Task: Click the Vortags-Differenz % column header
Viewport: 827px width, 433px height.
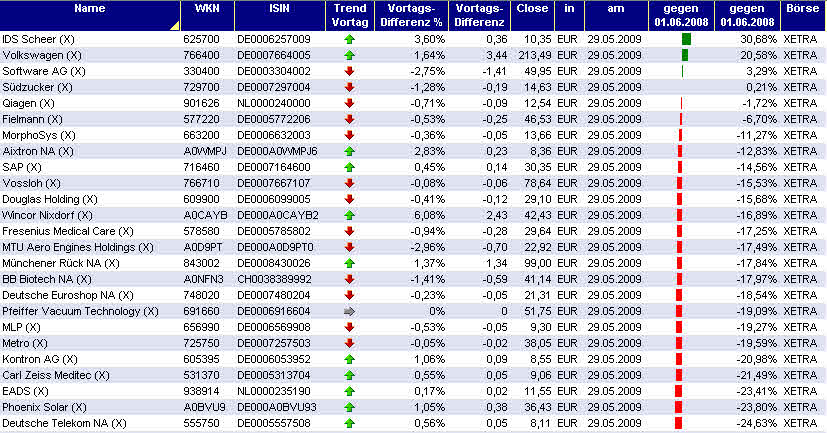Action: pyautogui.click(x=411, y=15)
